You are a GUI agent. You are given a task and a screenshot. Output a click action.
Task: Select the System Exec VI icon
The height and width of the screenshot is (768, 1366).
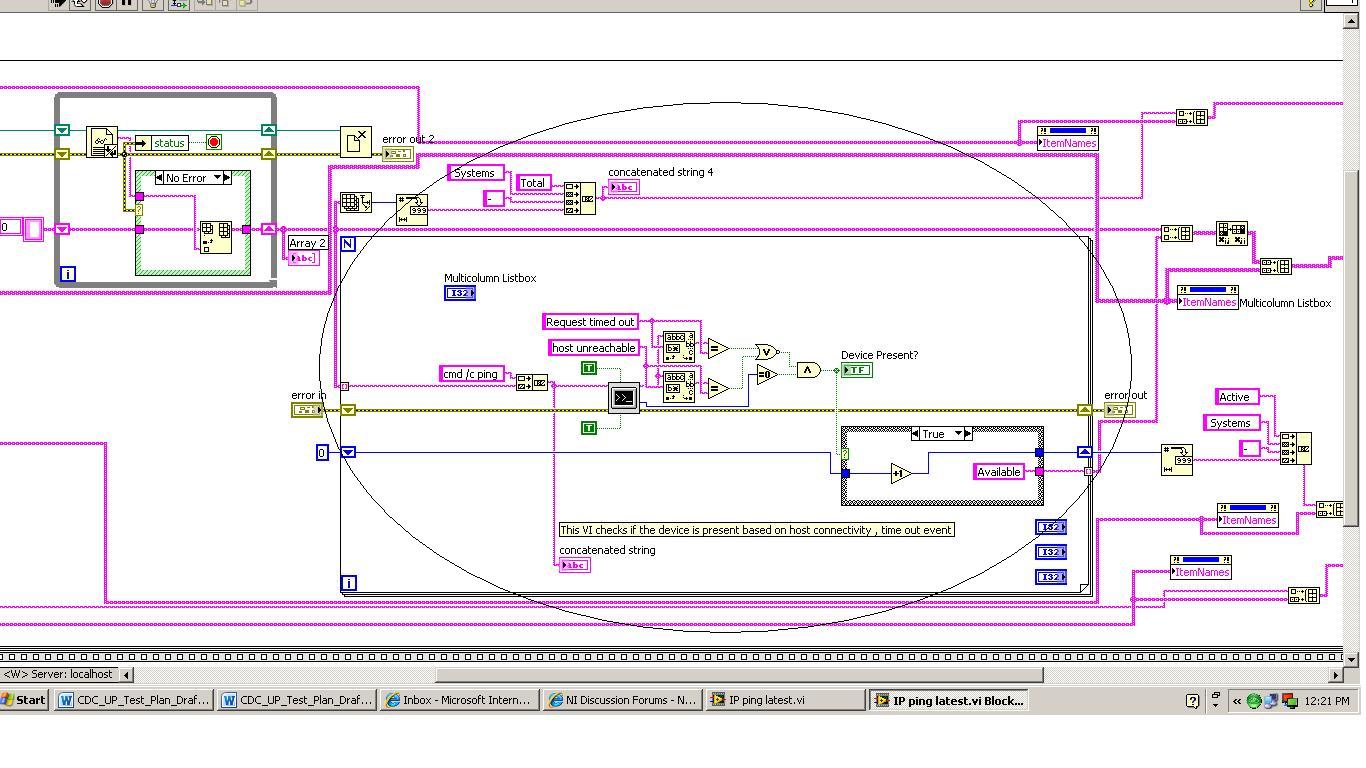(623, 398)
